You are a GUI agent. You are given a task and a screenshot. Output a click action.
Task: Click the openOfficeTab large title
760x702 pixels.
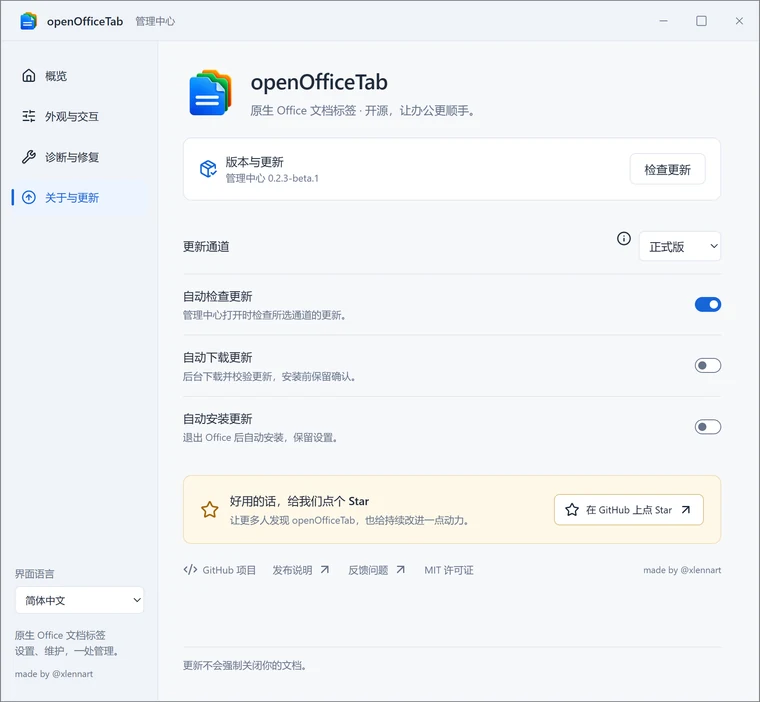pyautogui.click(x=319, y=82)
